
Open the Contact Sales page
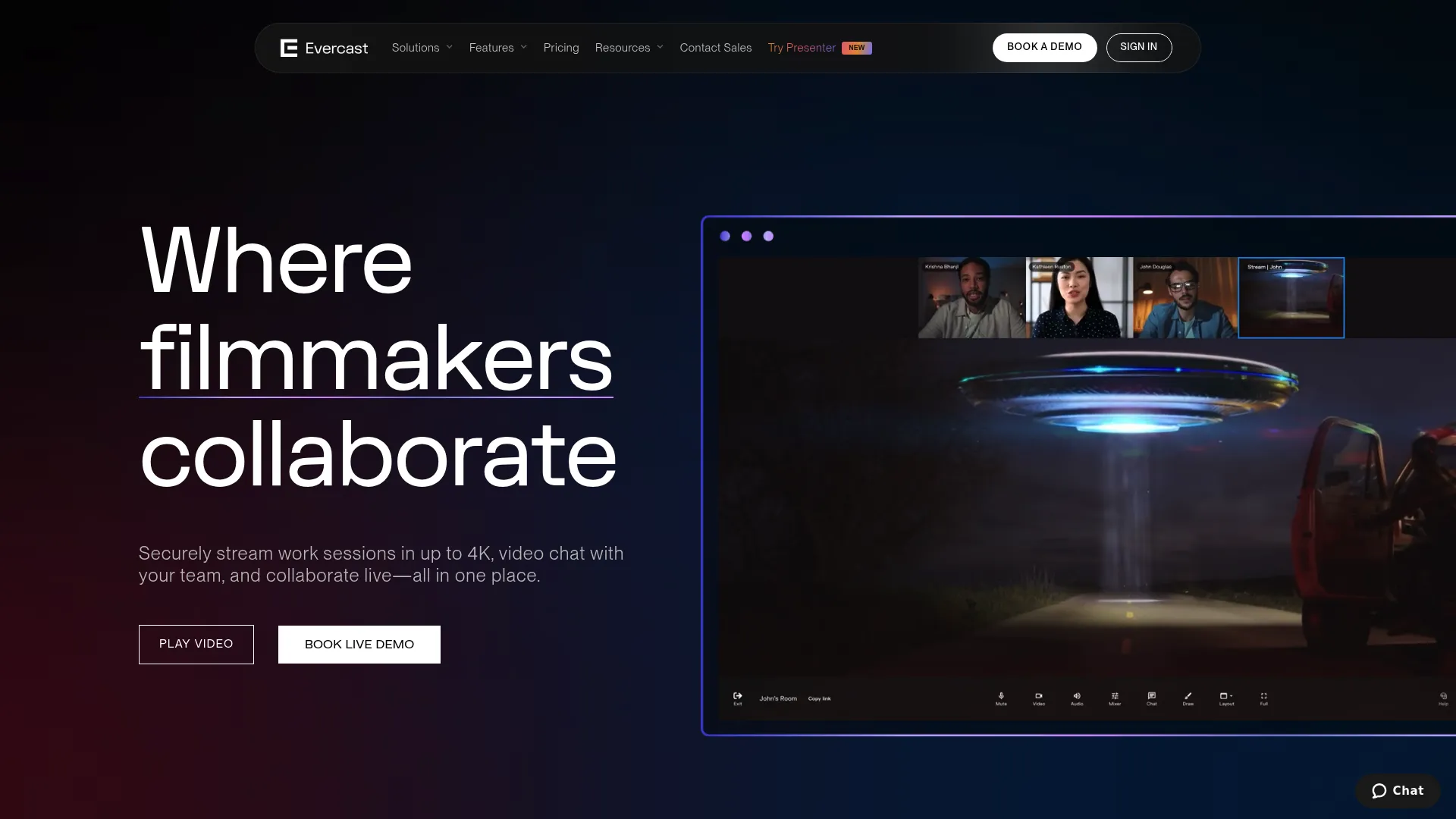pos(716,48)
